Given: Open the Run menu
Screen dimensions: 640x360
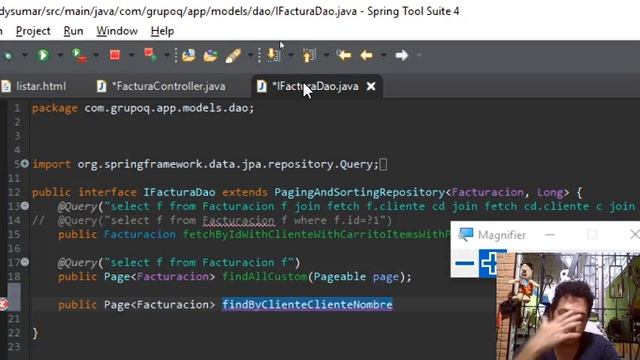Looking at the screenshot, I should [x=73, y=31].
